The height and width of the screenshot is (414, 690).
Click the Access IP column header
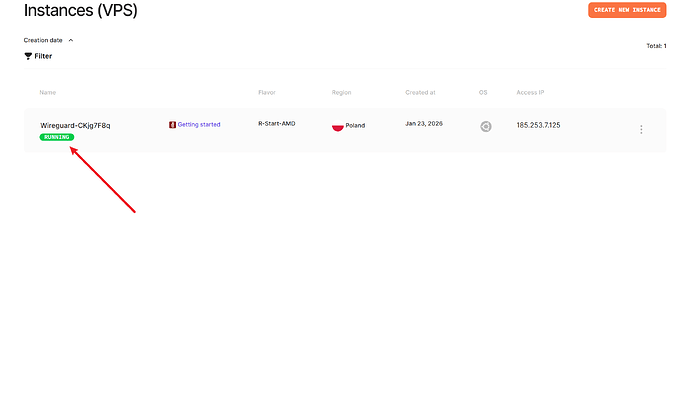click(x=531, y=92)
